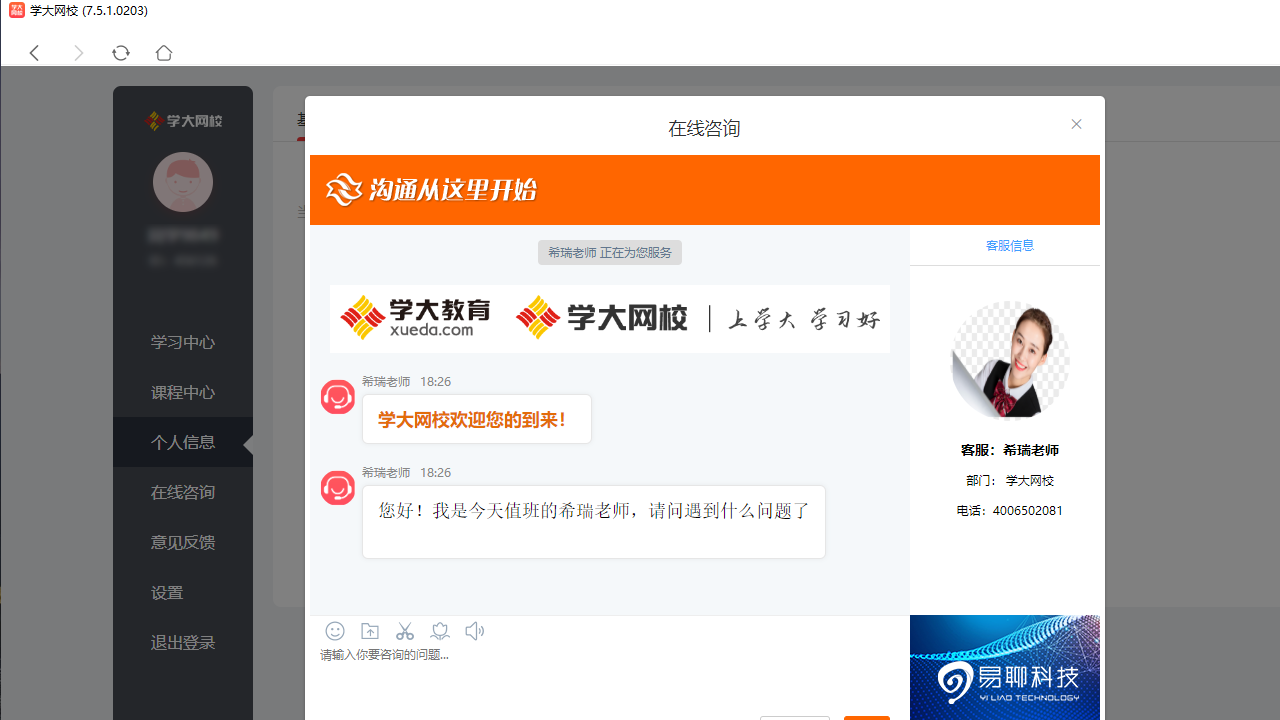Select 在线咨询 in the sidebar
The image size is (1280, 720).
182,491
